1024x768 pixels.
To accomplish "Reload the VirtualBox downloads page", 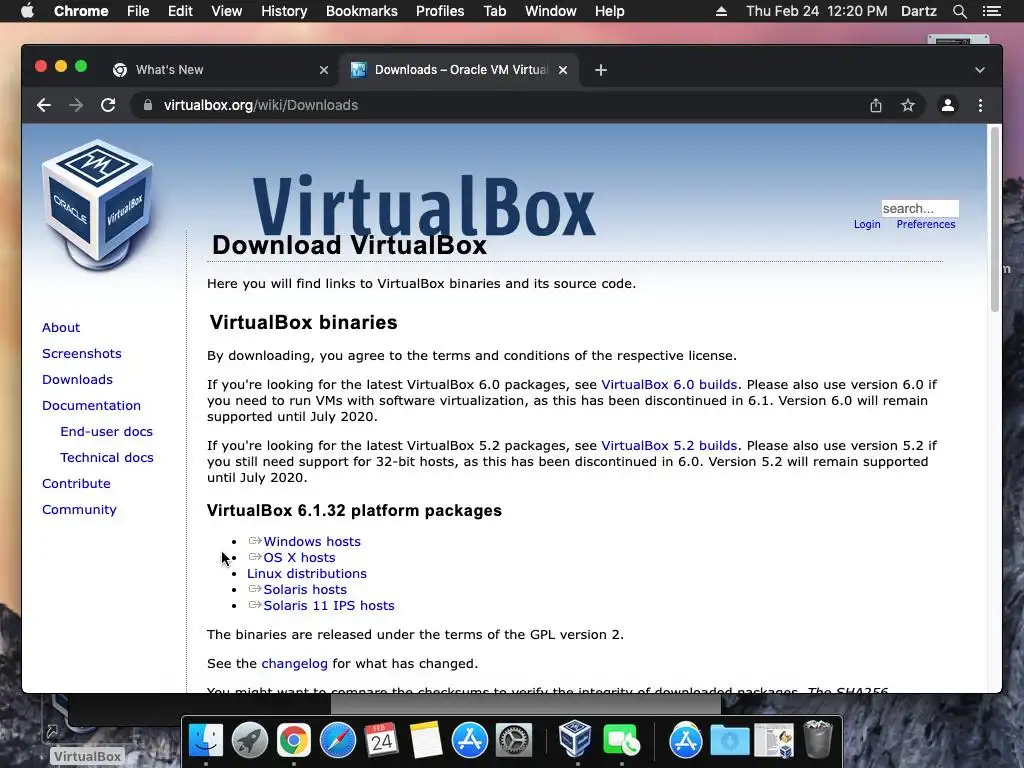I will coord(108,105).
